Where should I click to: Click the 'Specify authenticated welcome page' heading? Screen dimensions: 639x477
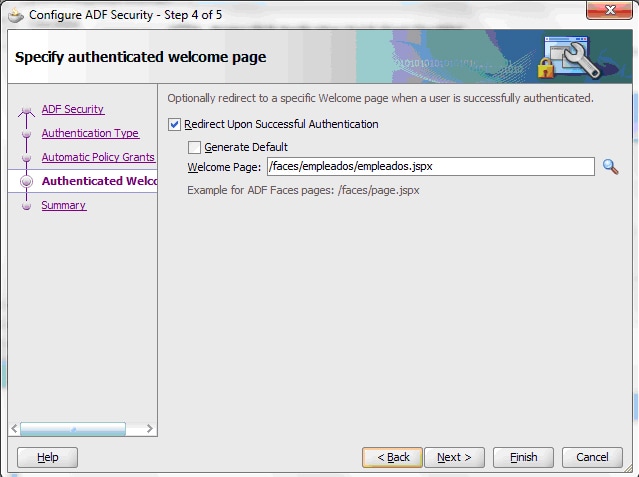coord(141,57)
